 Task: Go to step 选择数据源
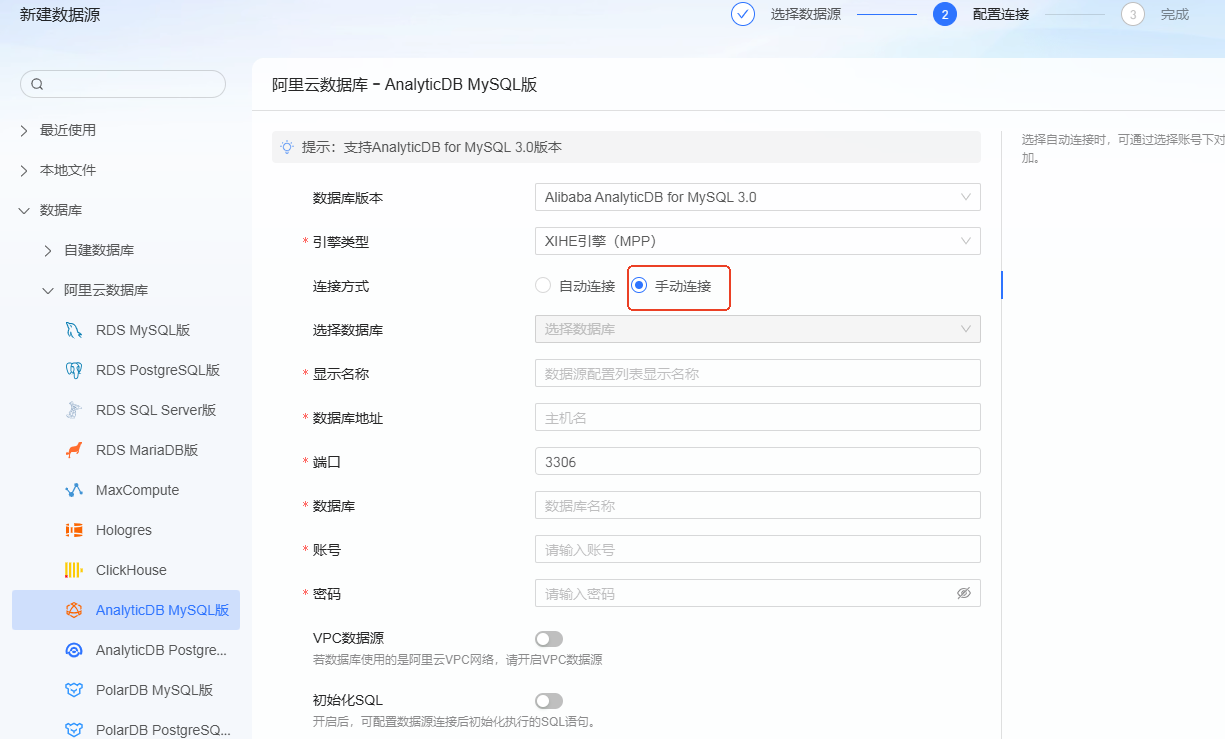pyautogui.click(x=742, y=14)
